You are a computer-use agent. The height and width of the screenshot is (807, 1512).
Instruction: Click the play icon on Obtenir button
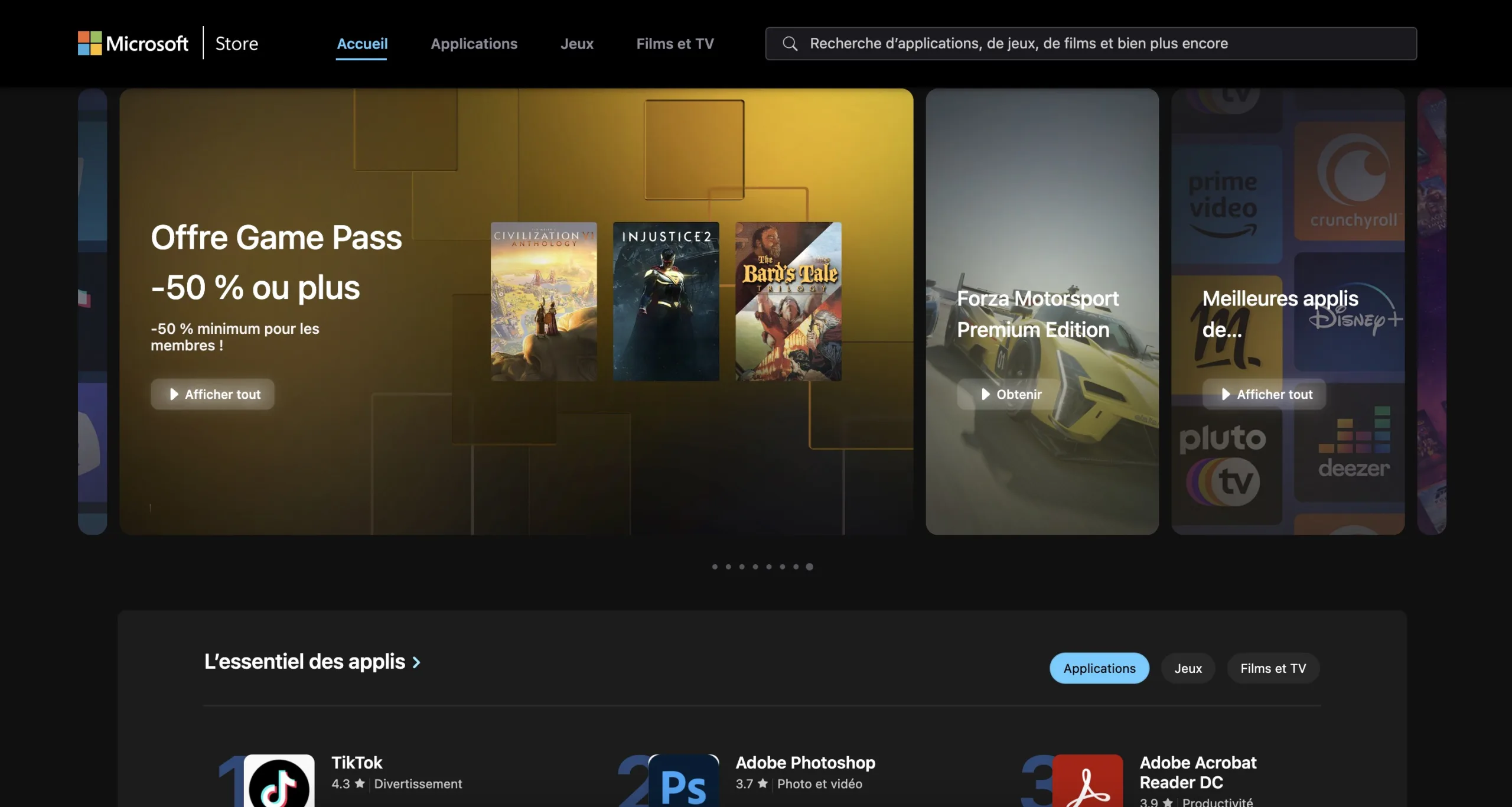pos(985,394)
